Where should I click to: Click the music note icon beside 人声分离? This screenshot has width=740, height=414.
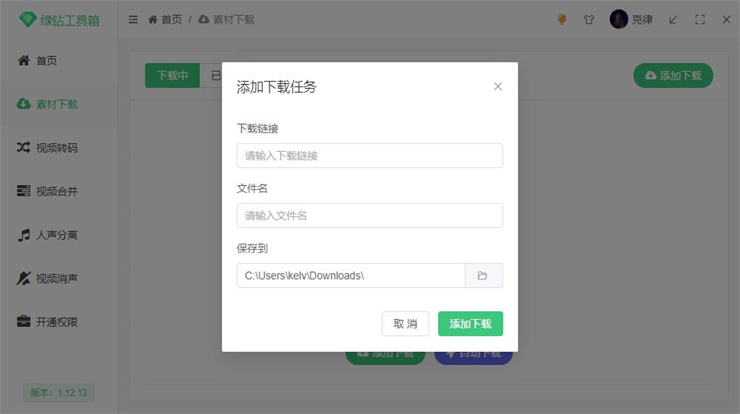[24, 235]
